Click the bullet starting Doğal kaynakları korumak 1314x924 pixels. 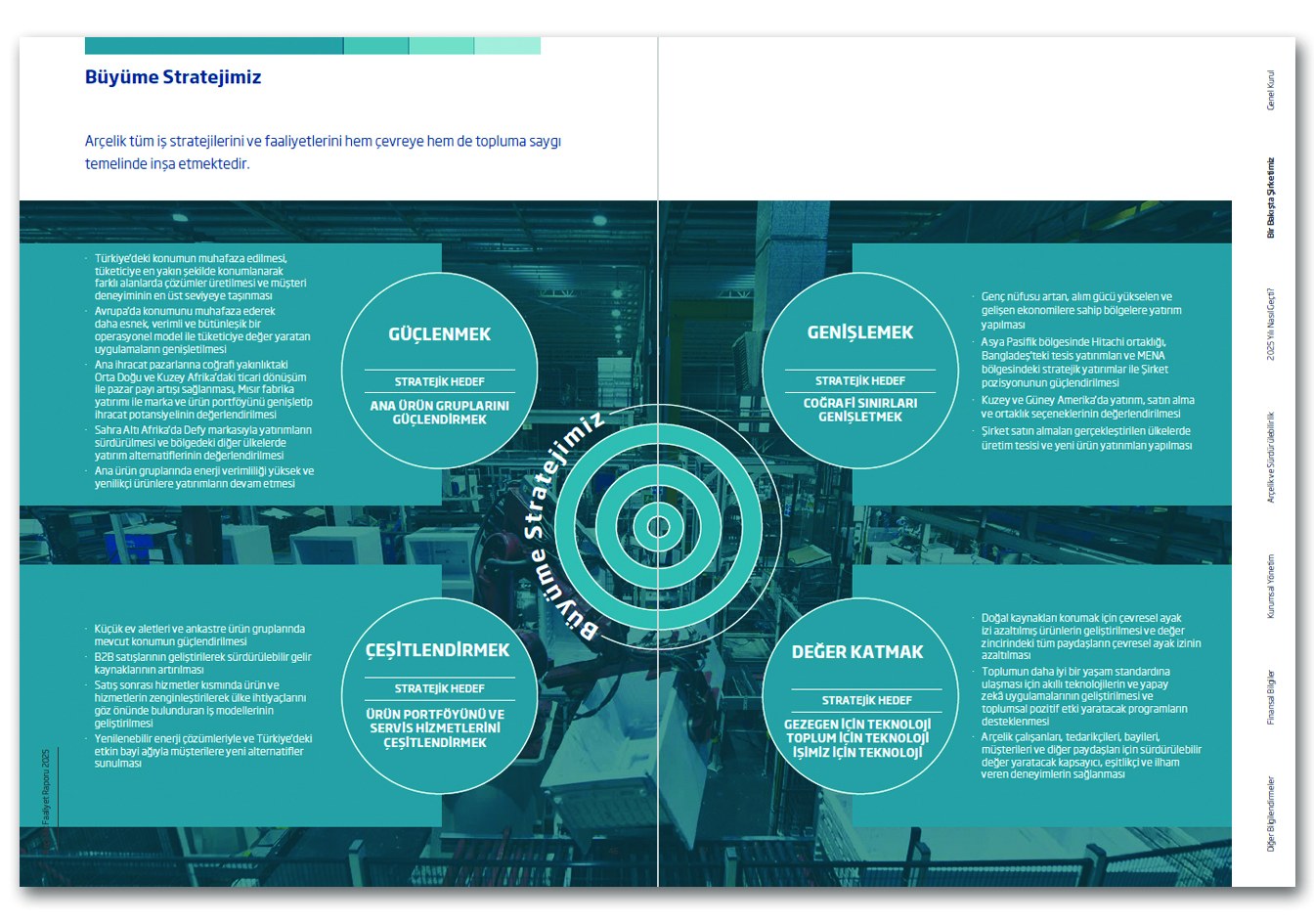pyautogui.click(x=1091, y=638)
